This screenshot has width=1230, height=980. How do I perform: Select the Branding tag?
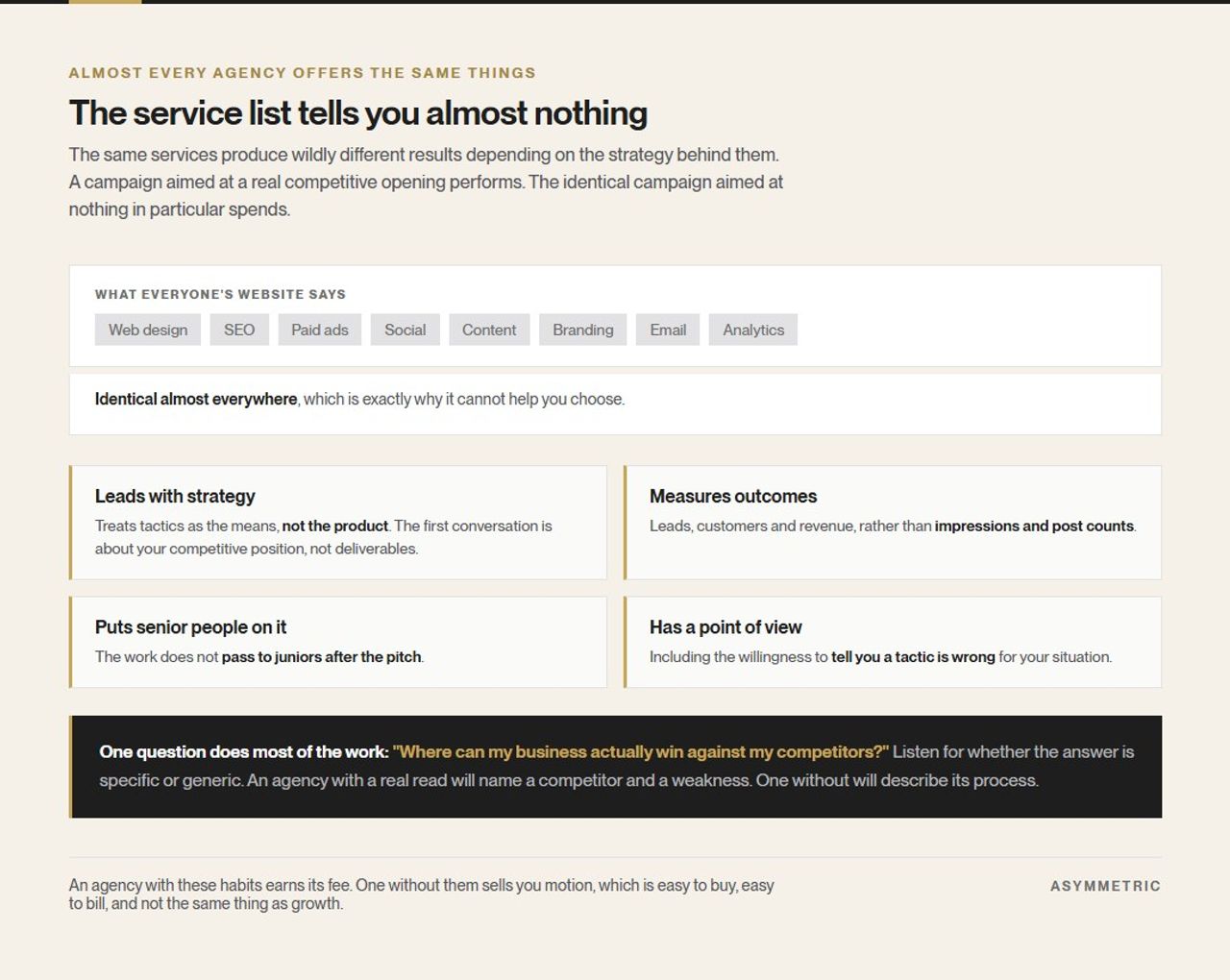[582, 330]
